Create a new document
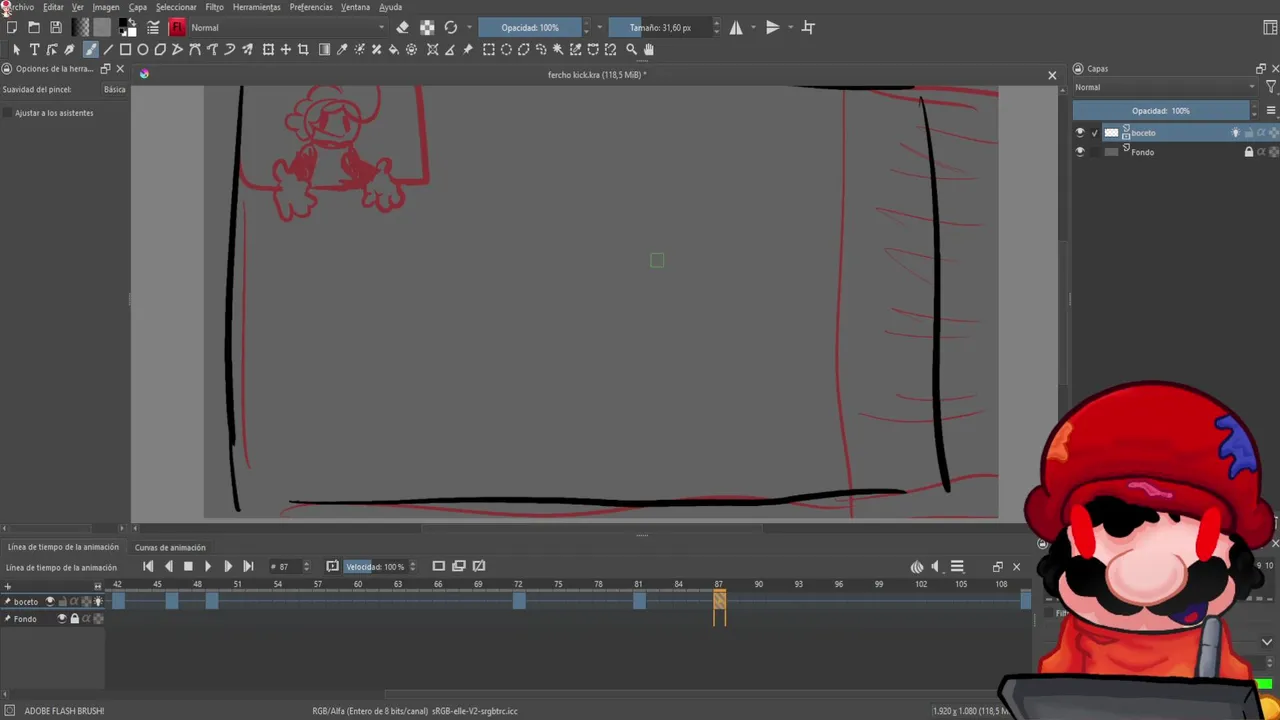The width and height of the screenshot is (1280, 720). (x=12, y=27)
